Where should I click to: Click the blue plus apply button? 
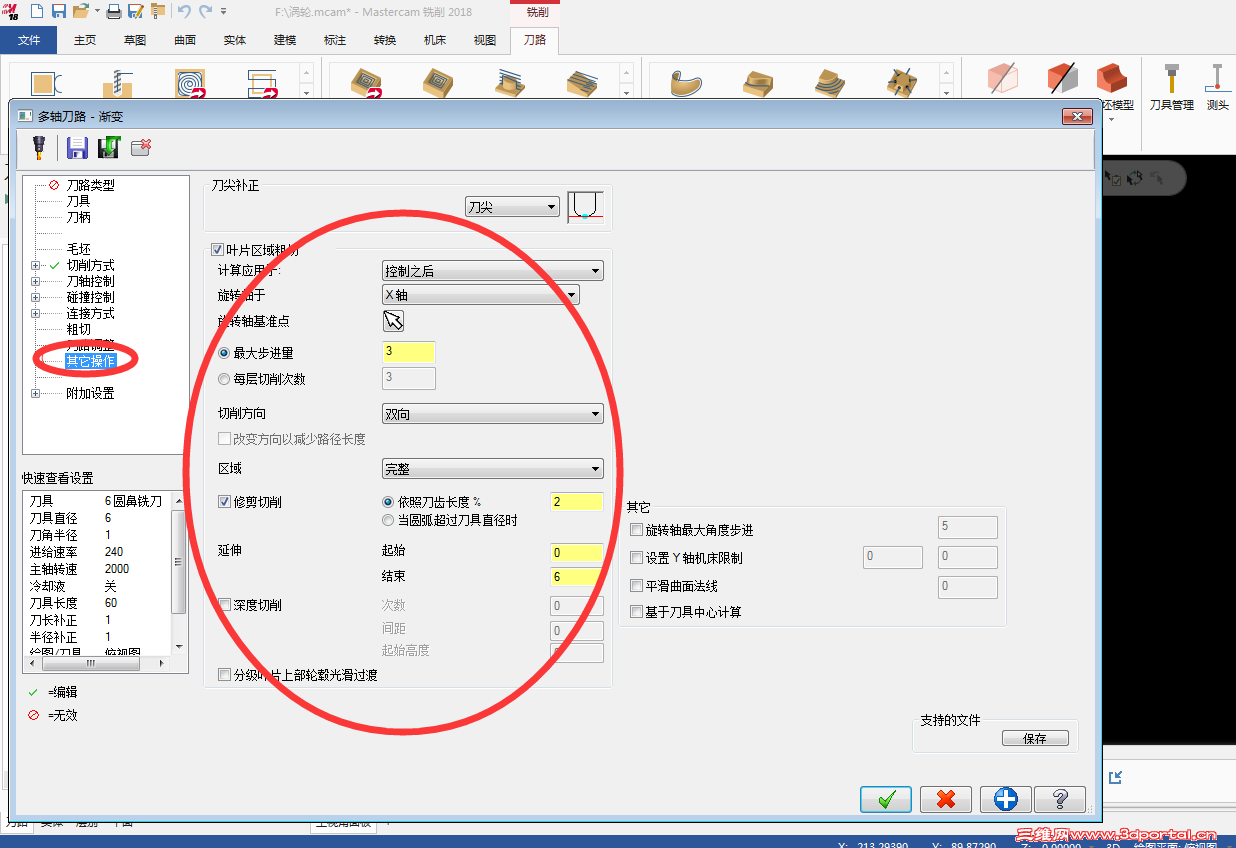(1005, 799)
